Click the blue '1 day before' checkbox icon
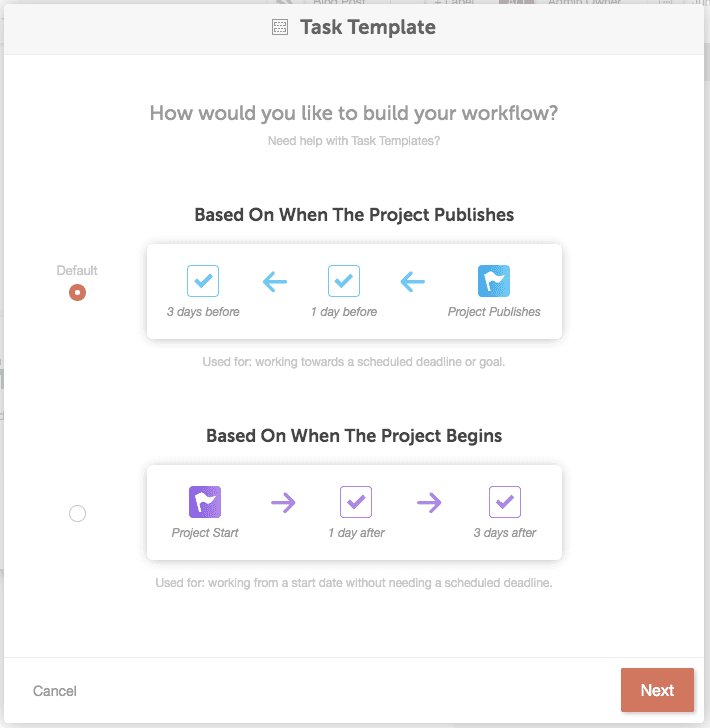Image resolution: width=710 pixels, height=728 pixels. click(344, 281)
